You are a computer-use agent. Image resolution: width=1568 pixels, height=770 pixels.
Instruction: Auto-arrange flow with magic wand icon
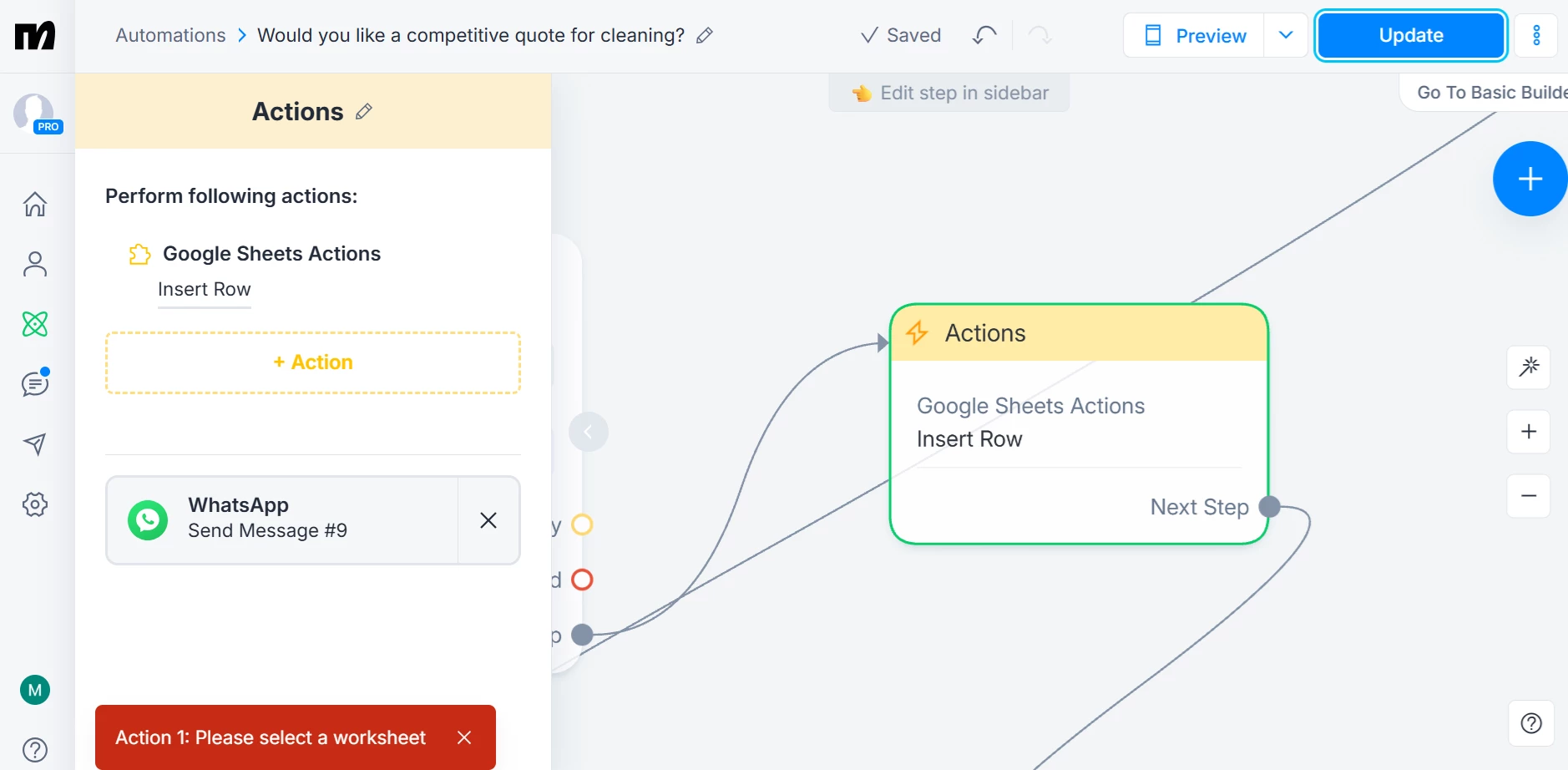(x=1529, y=367)
